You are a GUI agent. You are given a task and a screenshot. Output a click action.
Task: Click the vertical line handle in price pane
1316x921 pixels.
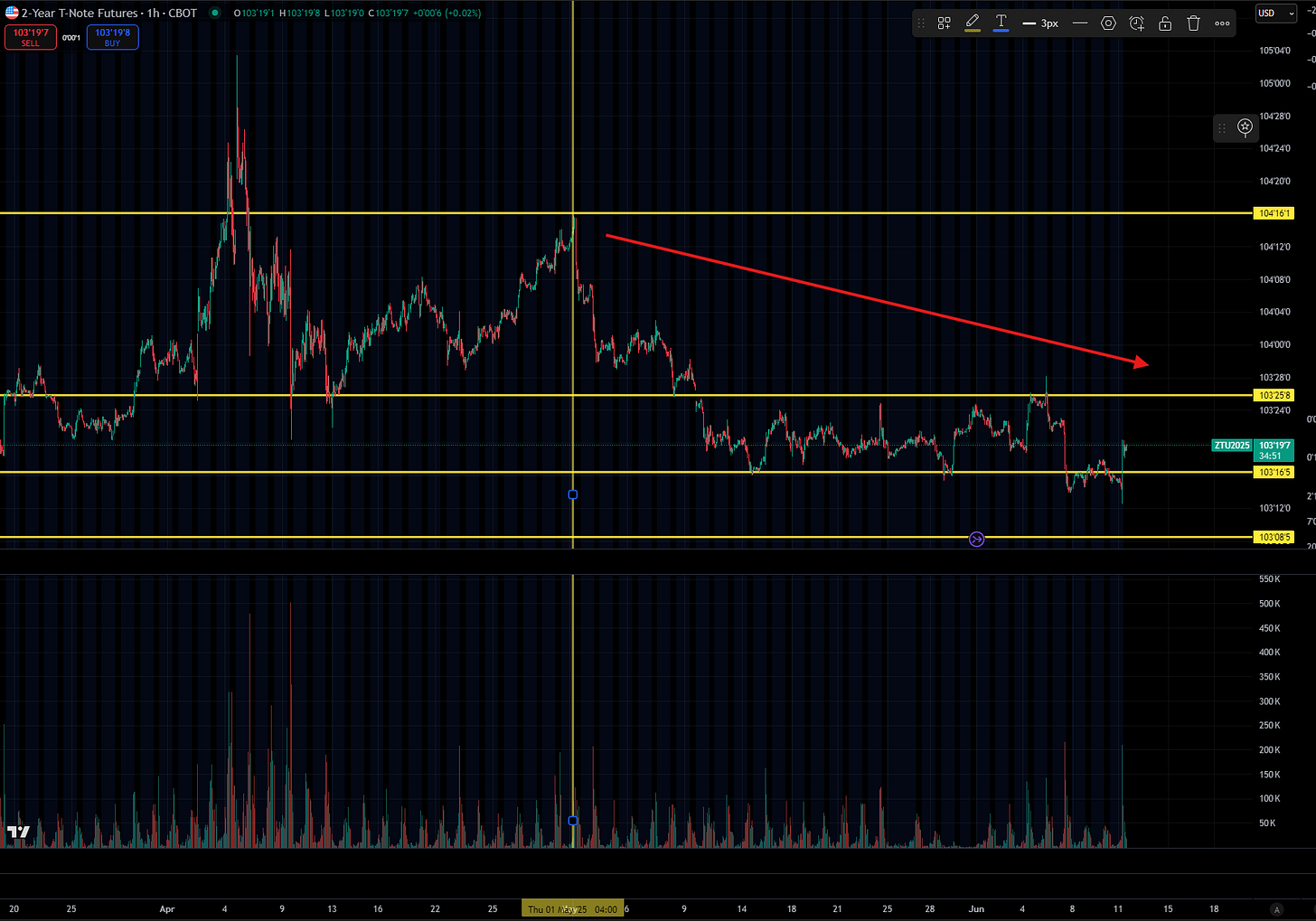[572, 494]
